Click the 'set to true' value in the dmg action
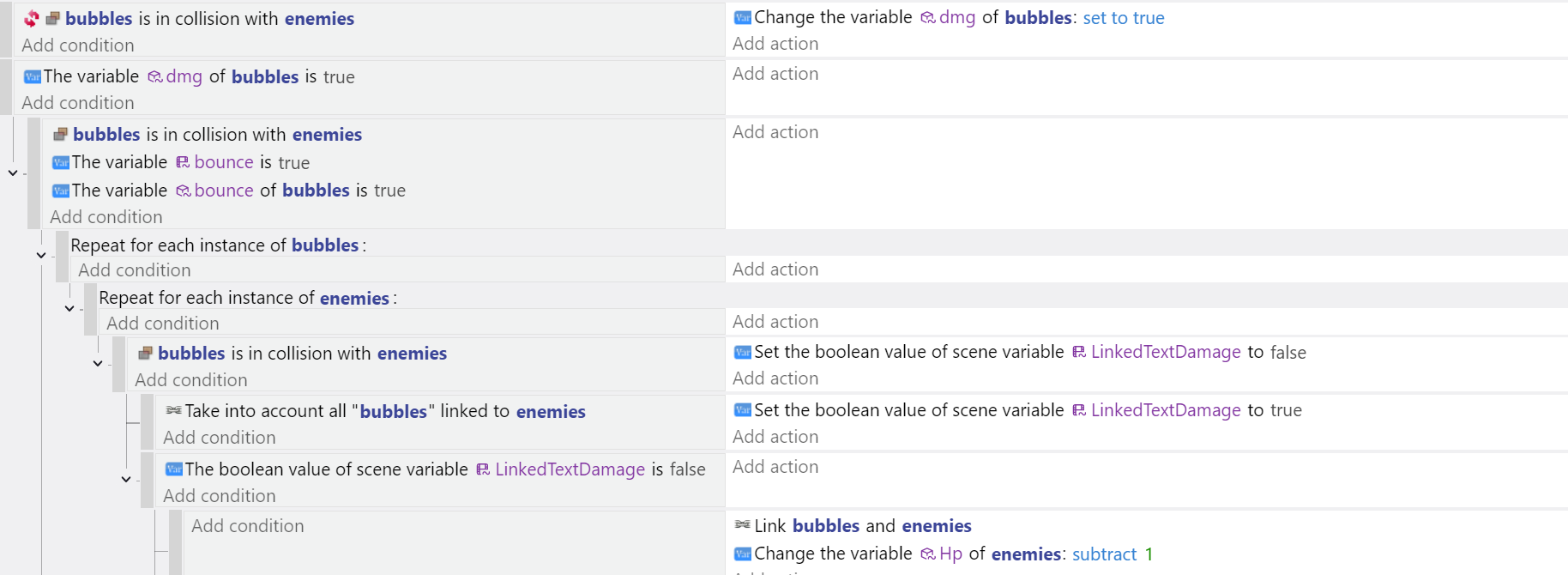The image size is (1568, 575). click(x=1124, y=18)
